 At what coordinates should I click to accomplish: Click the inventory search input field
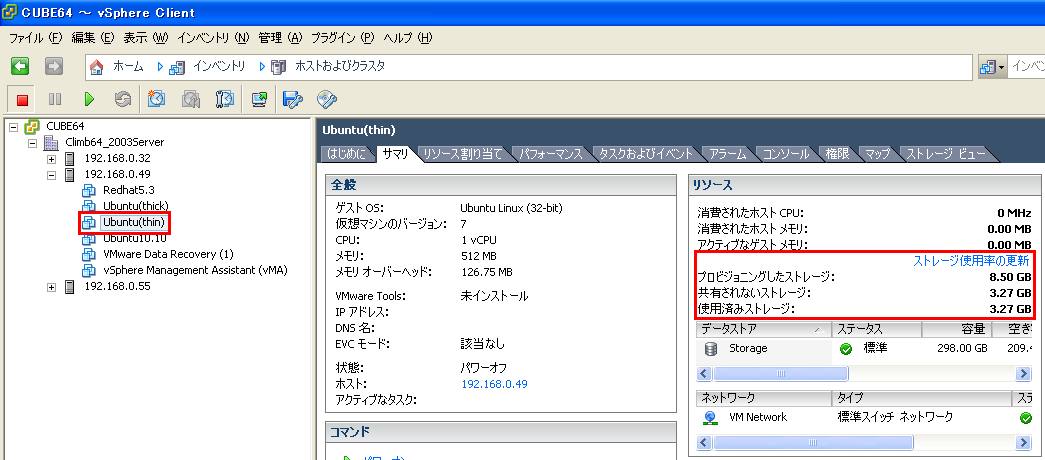1027,67
